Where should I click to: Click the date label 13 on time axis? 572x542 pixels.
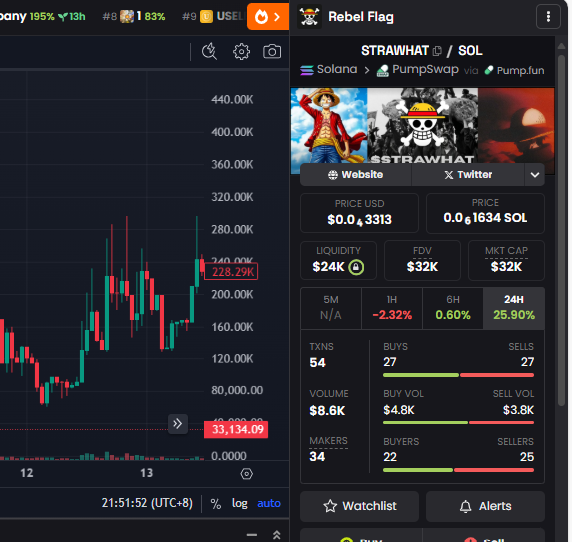(147, 473)
